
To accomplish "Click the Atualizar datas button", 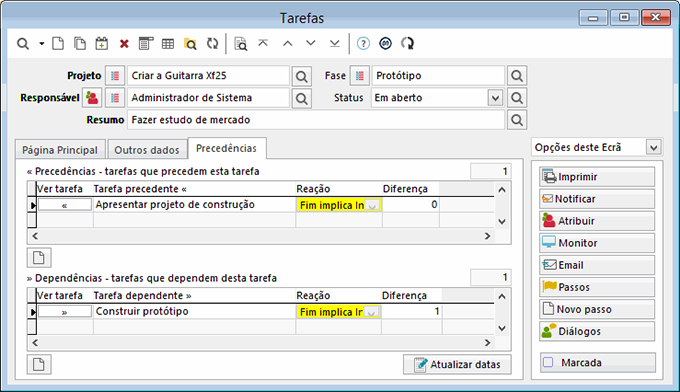I will [x=457, y=365].
